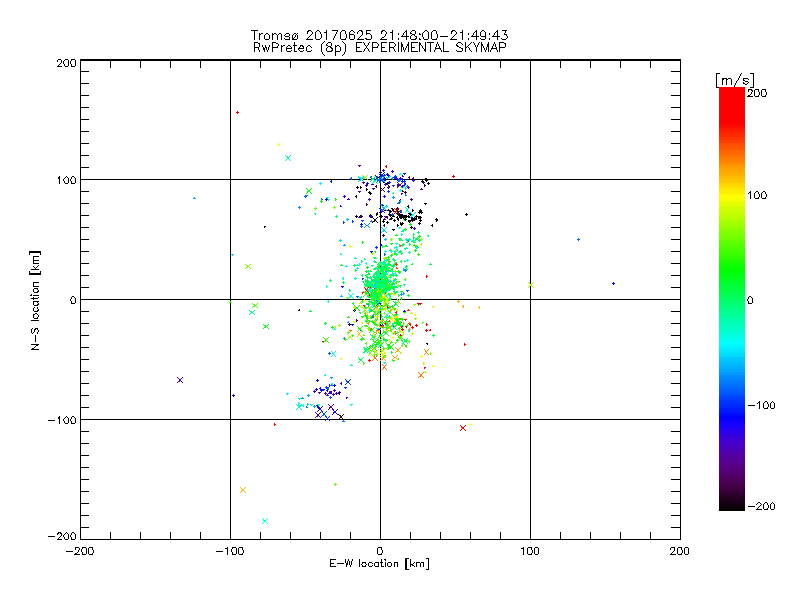Click the 'N-S location [km]' axis label

tap(35, 301)
